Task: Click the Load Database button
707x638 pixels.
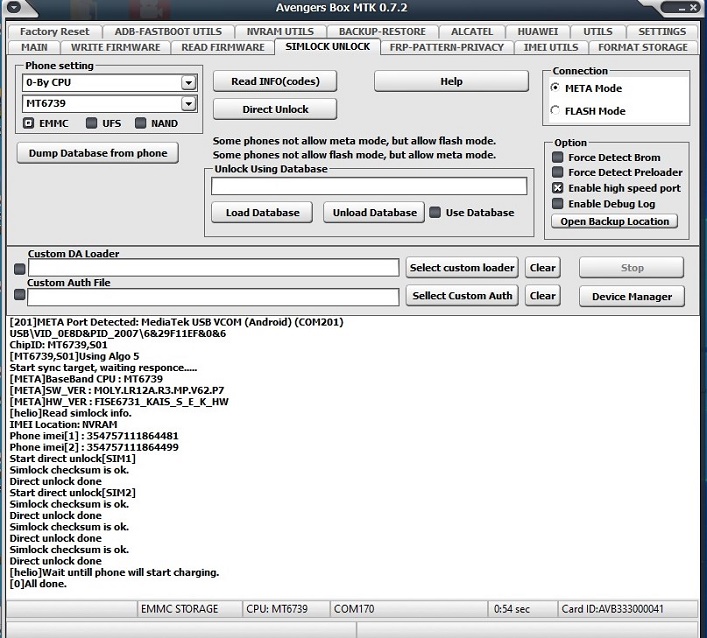Action: click(x=262, y=212)
